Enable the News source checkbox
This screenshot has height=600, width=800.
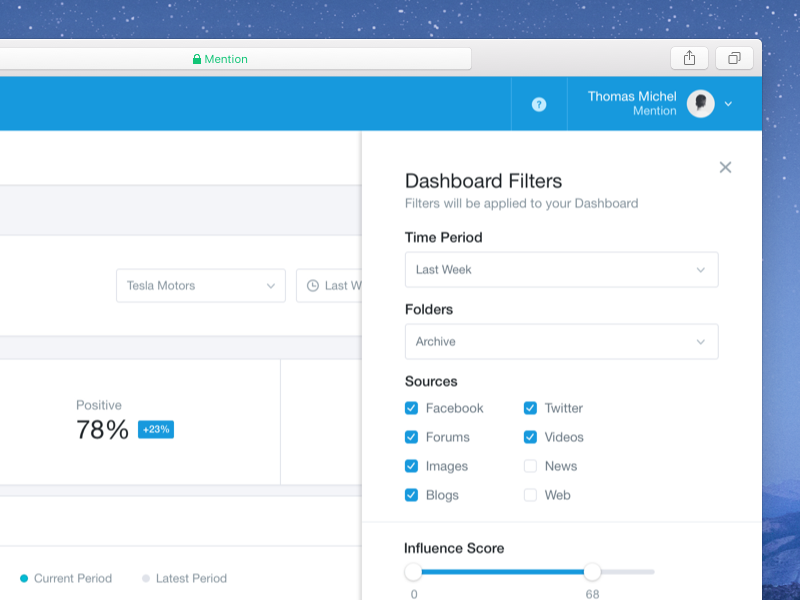(x=529, y=466)
